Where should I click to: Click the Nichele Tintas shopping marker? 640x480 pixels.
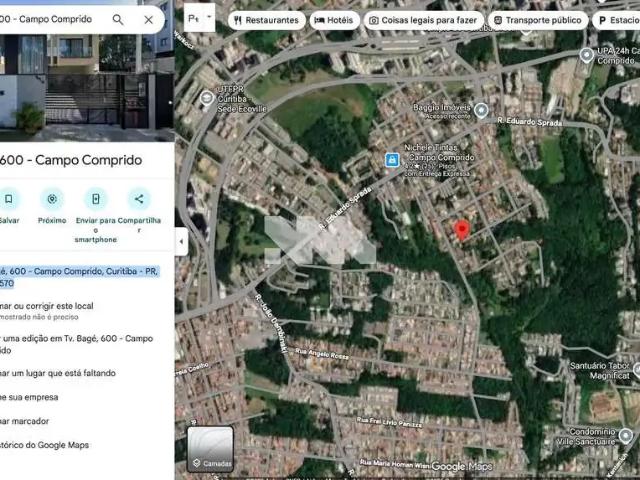tap(392, 160)
